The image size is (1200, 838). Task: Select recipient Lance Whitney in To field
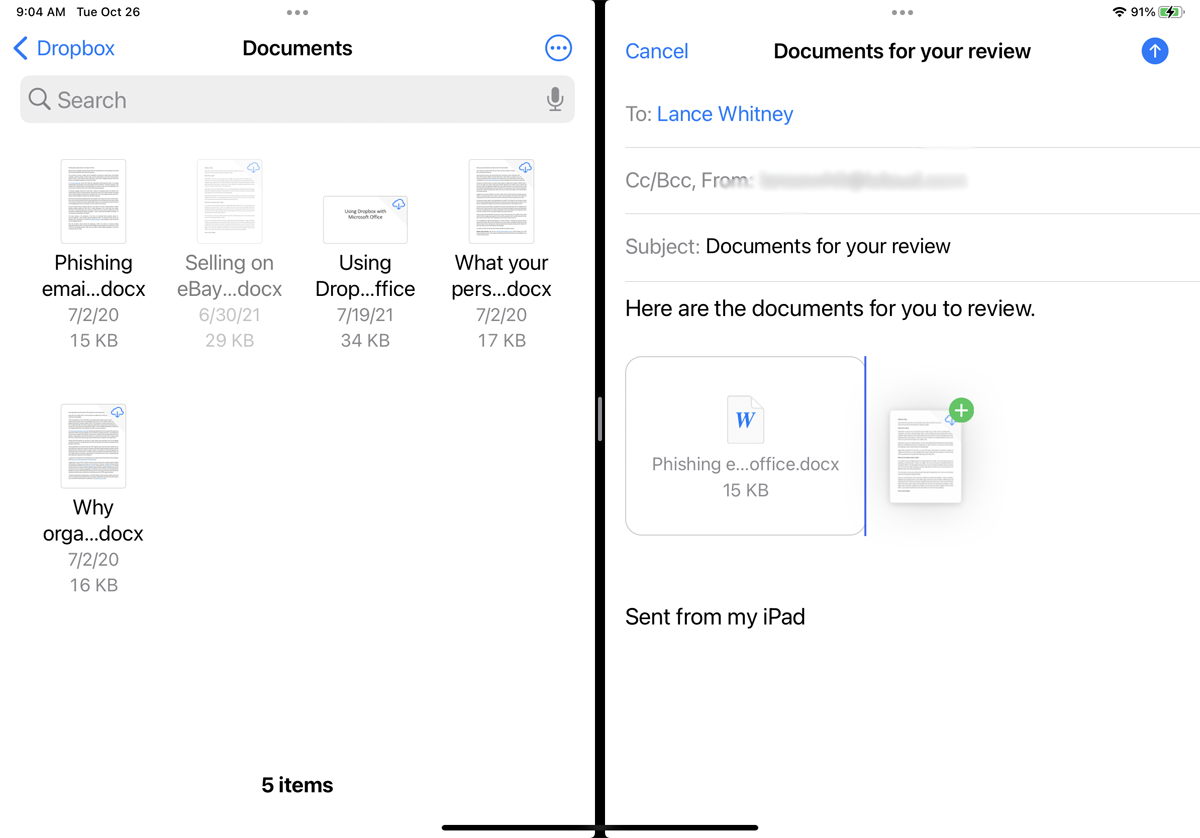[x=725, y=114]
